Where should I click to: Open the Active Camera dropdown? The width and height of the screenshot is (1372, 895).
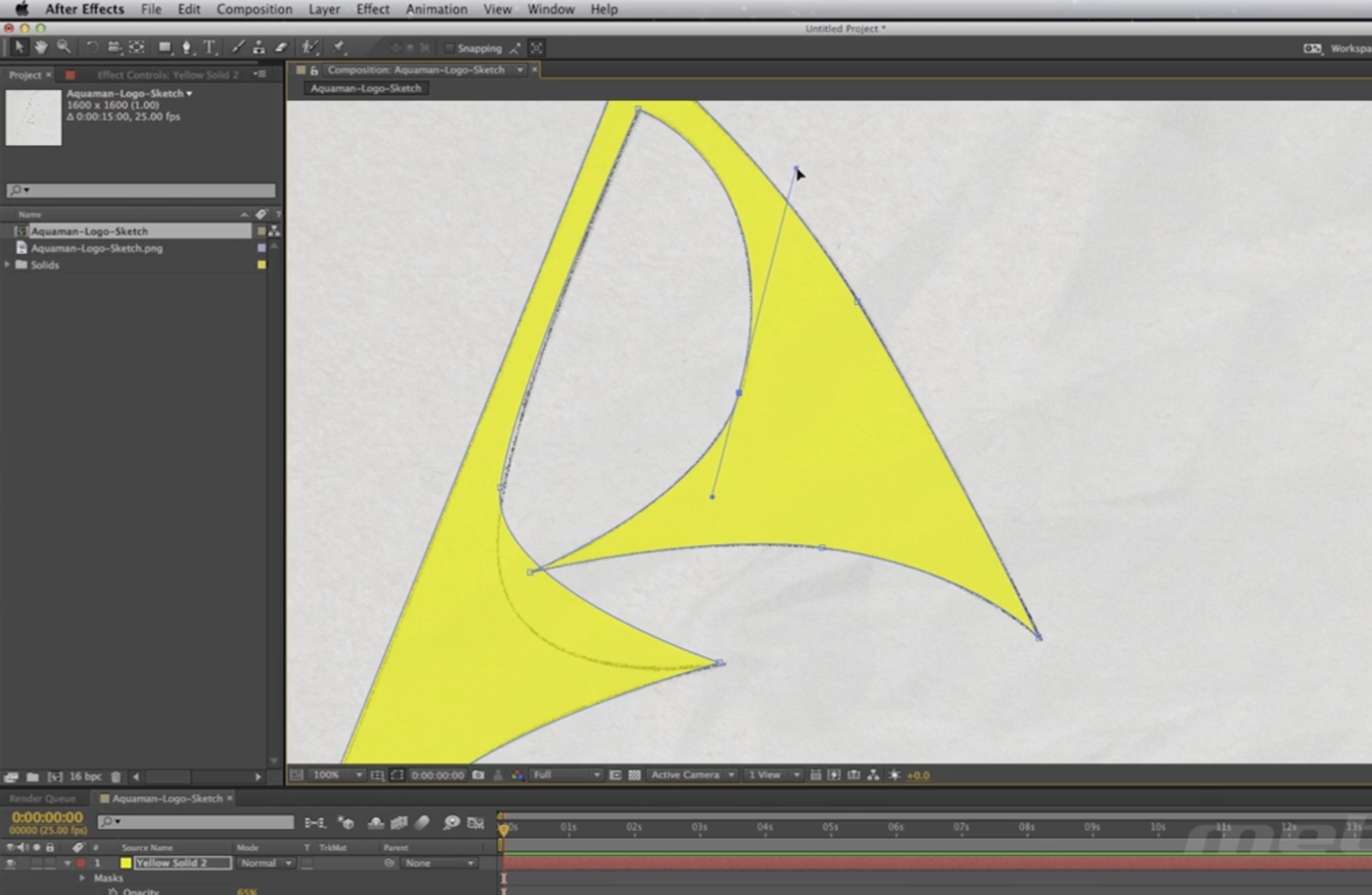click(x=693, y=774)
